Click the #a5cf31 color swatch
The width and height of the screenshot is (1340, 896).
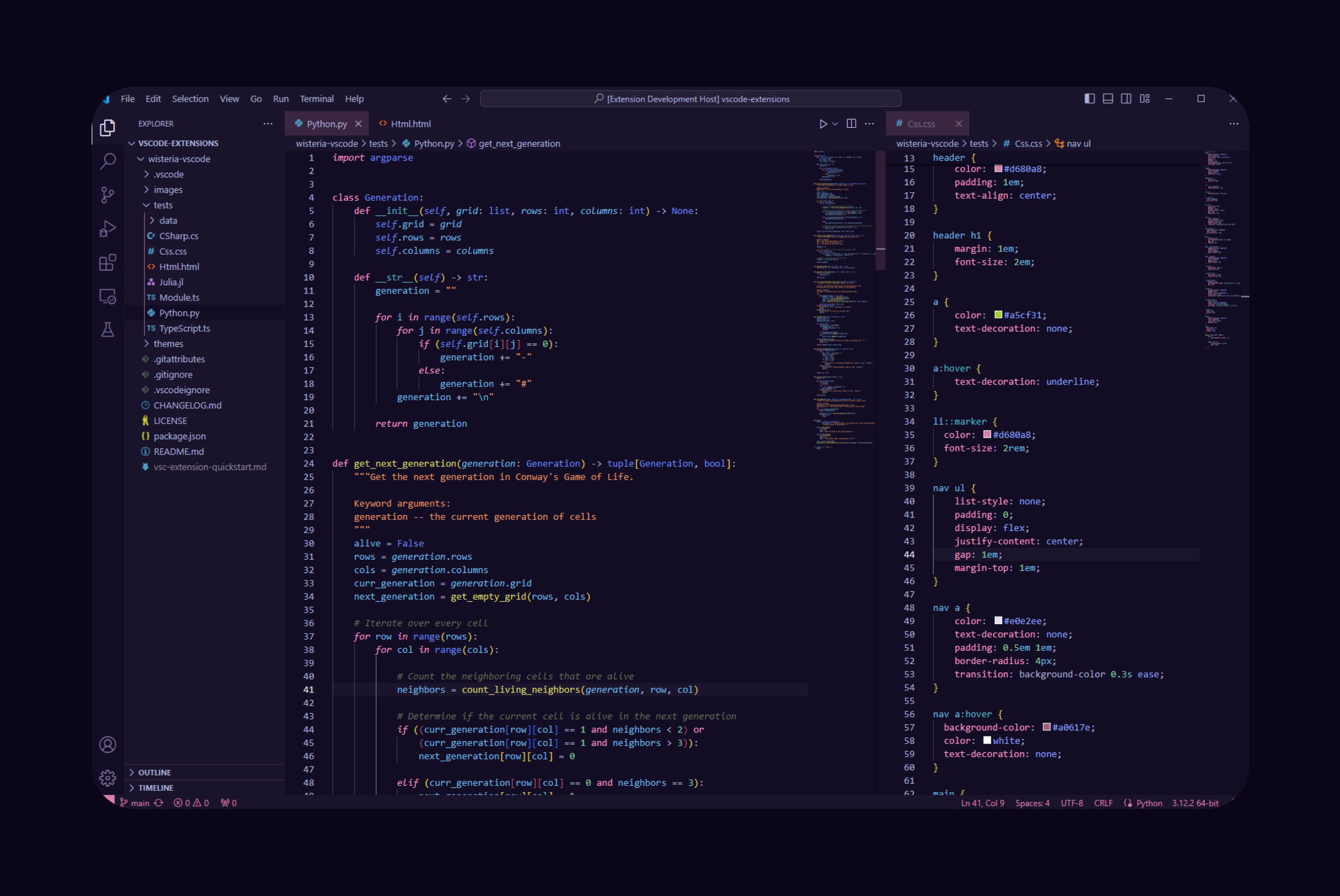(998, 315)
